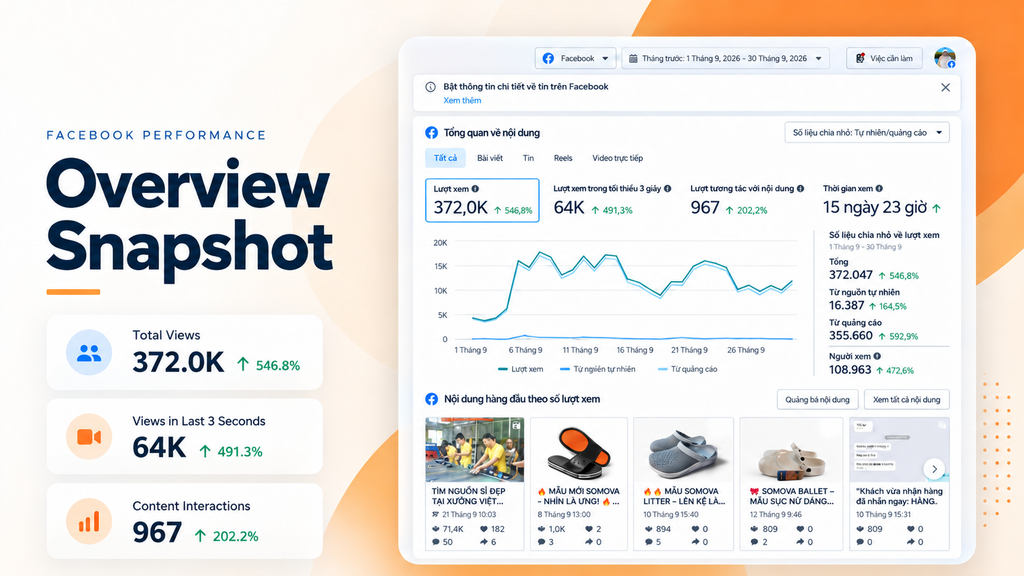Select the Lượt xem metric card
1024x576 pixels.
click(482, 200)
